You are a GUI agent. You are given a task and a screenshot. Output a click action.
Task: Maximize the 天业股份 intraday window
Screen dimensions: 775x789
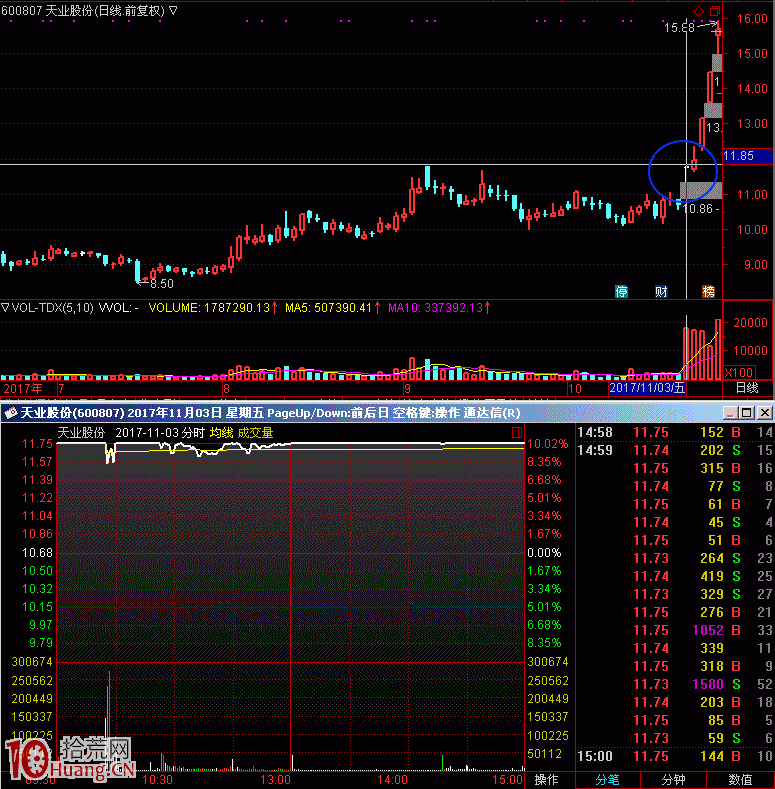pos(747,413)
